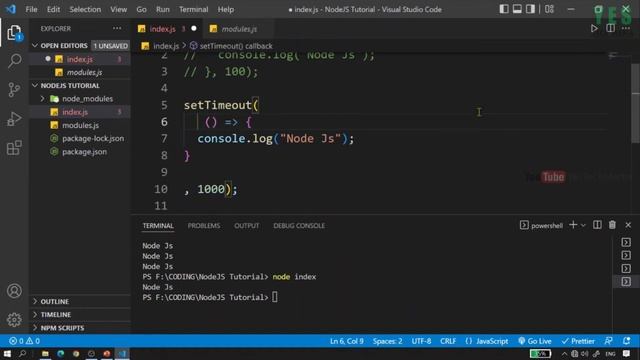Select the TERMINAL panel tab
The image size is (640, 360).
click(158, 226)
